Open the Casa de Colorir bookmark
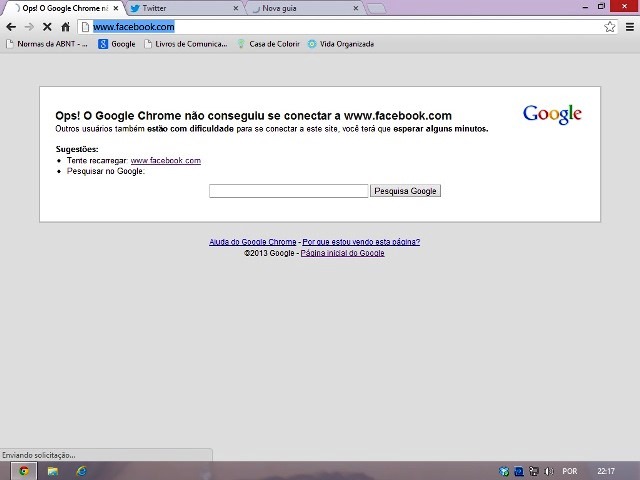Viewport: 640px width, 480px height. click(269, 44)
